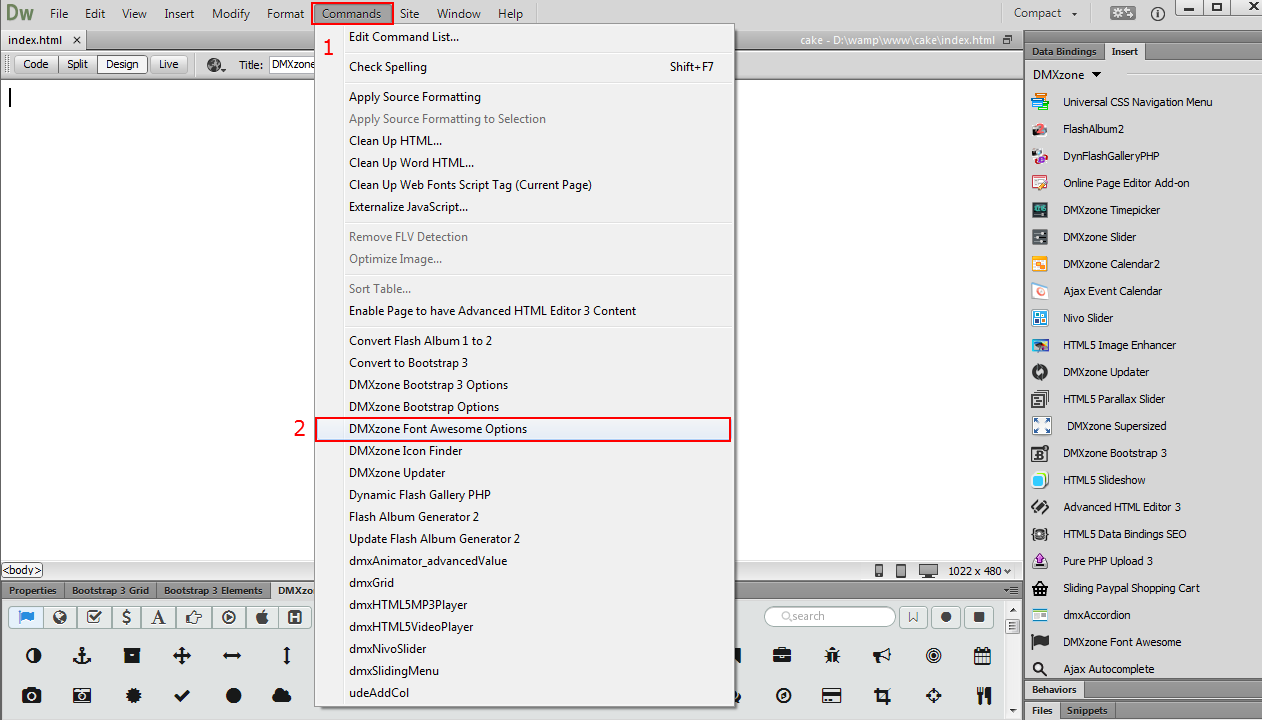Pick the crosshairs icon
The width and height of the screenshot is (1262, 720).
click(x=933, y=696)
